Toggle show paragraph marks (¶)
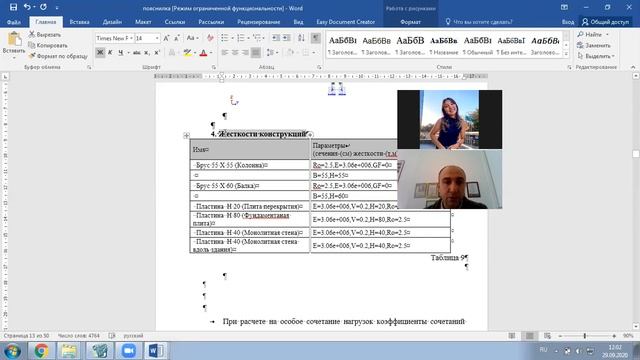The width and height of the screenshot is (640, 360). pyautogui.click(x=316, y=38)
